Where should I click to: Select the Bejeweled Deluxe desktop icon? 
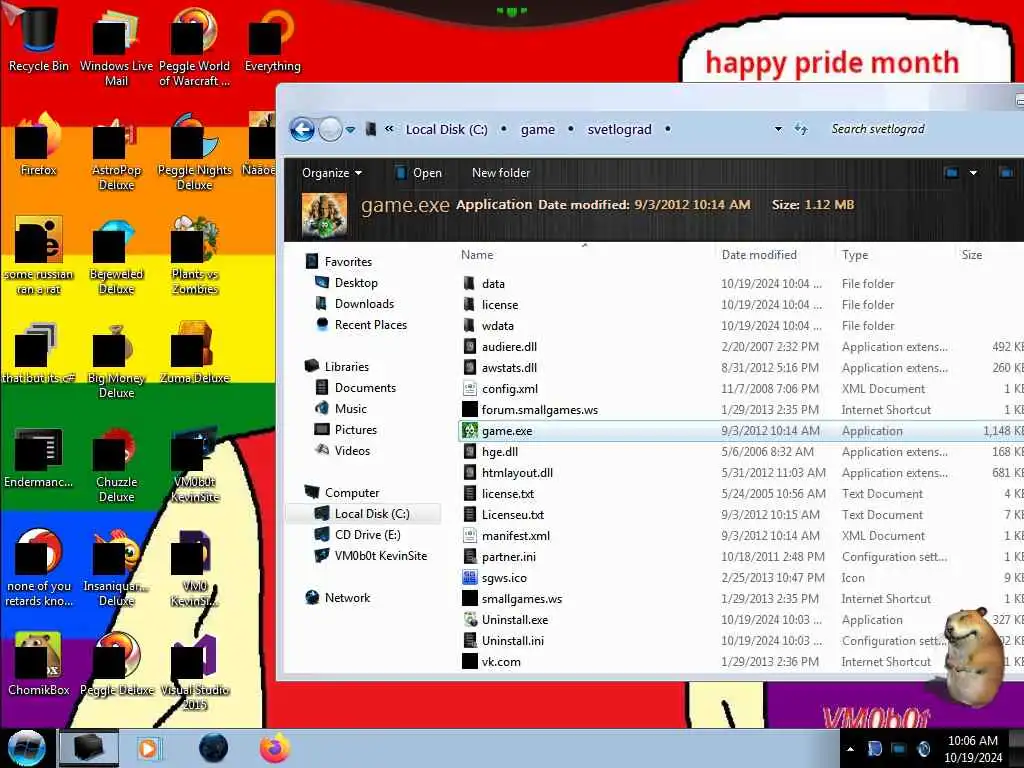[116, 255]
